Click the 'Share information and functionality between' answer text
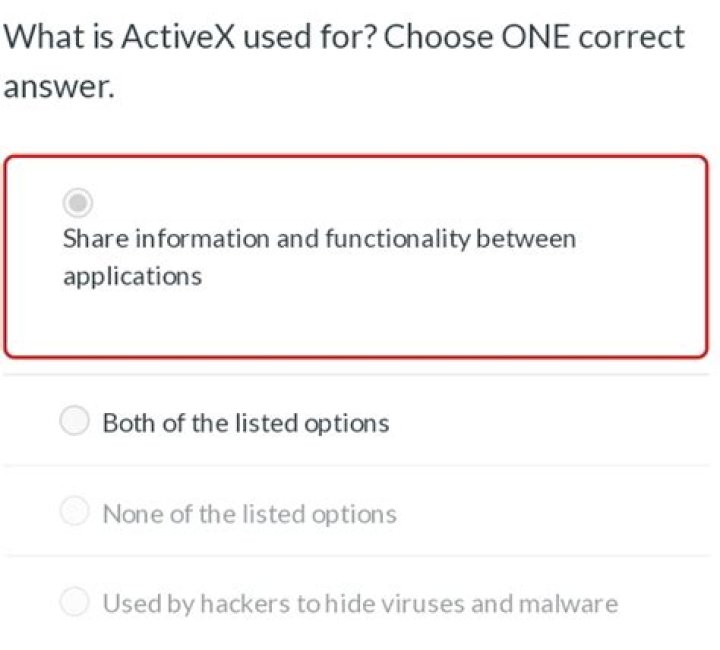The width and height of the screenshot is (720, 650). coord(319,239)
